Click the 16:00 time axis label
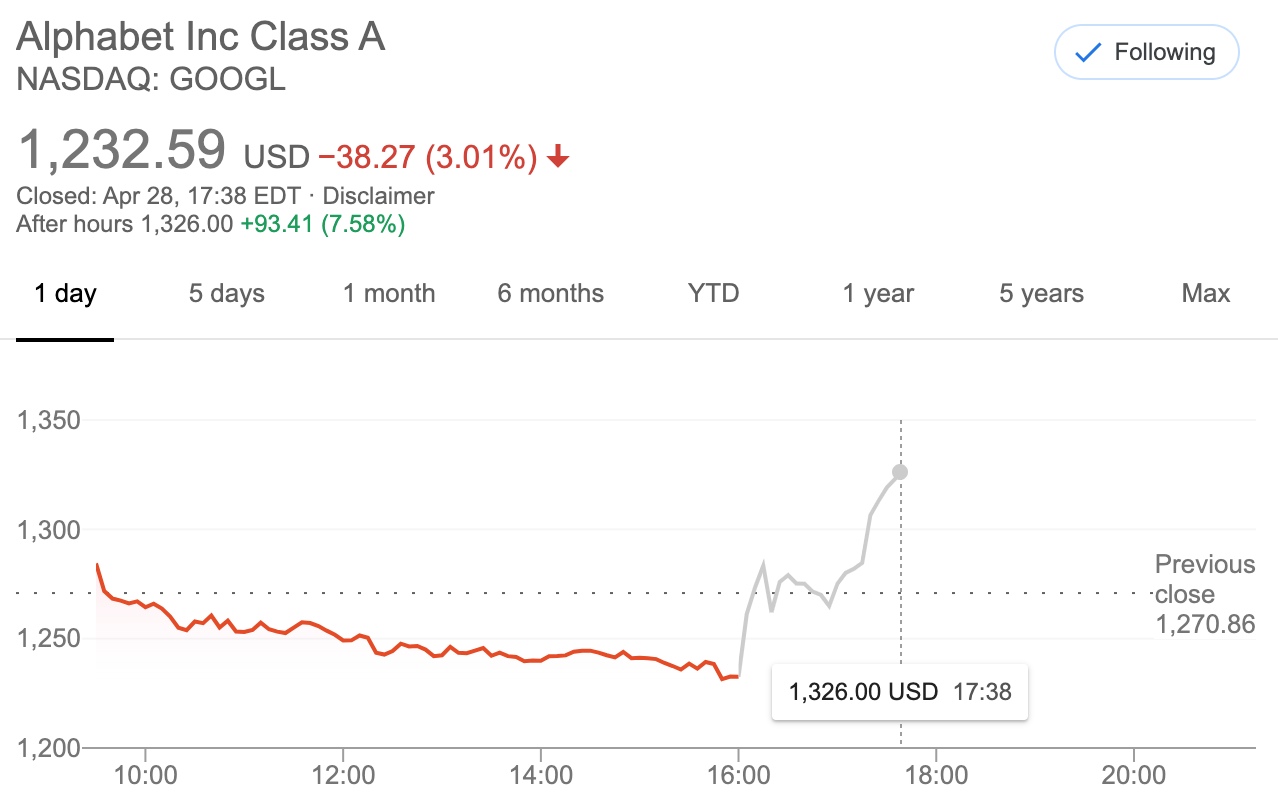The height and width of the screenshot is (796, 1278). click(738, 775)
